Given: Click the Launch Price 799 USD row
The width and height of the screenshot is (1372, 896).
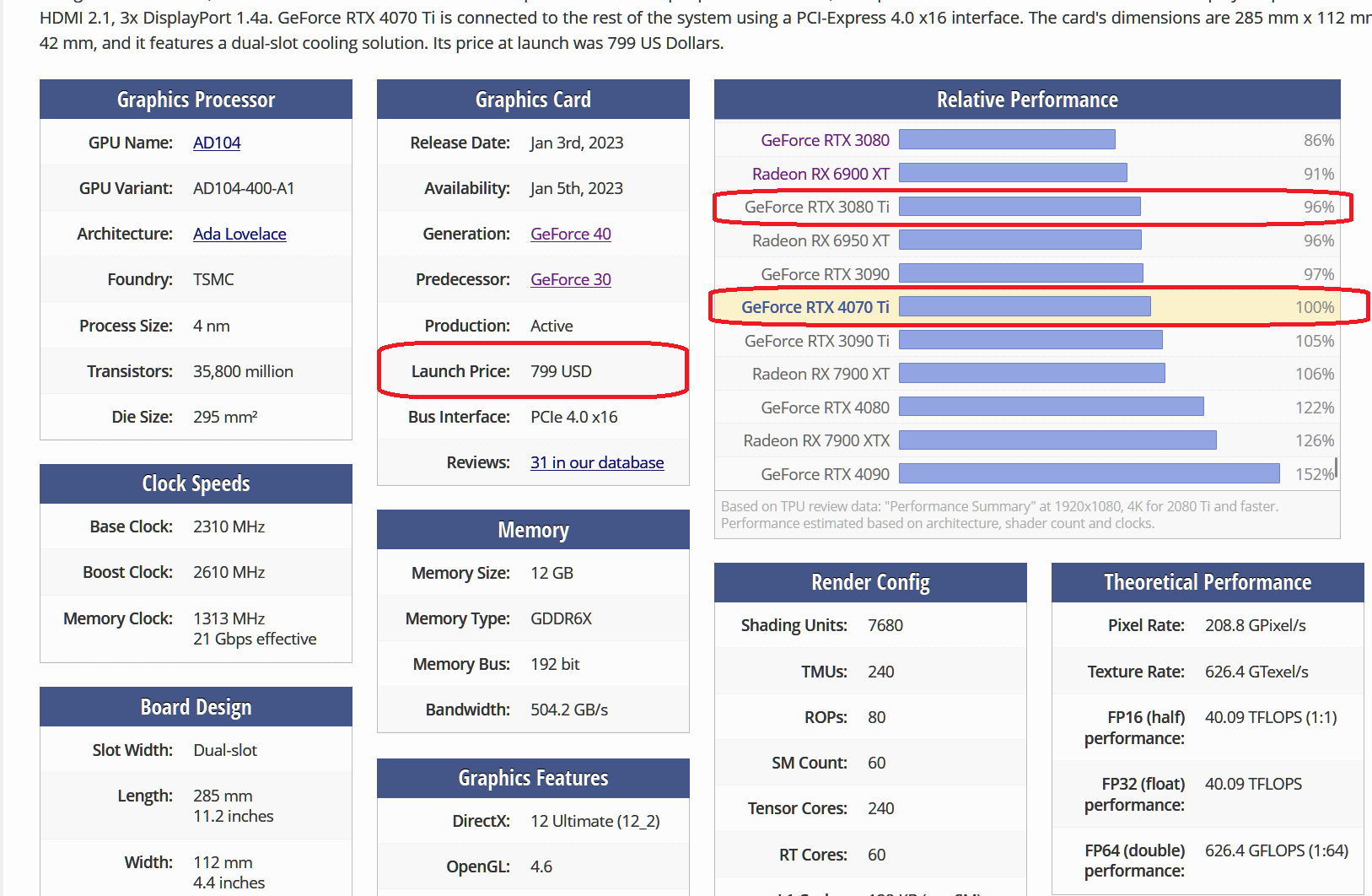Looking at the screenshot, I should [x=533, y=371].
